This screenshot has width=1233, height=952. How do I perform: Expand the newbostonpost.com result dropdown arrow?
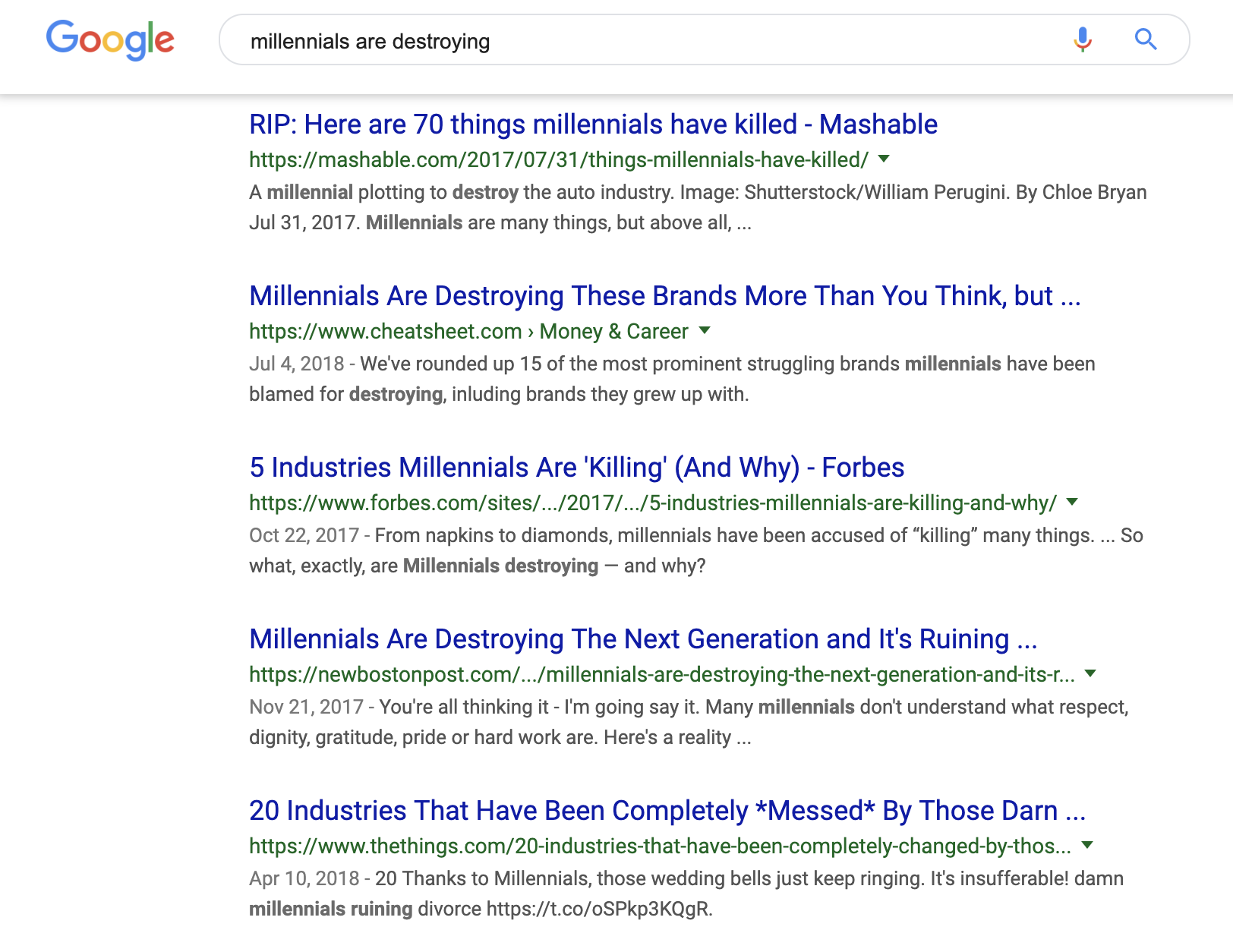[x=1091, y=673]
